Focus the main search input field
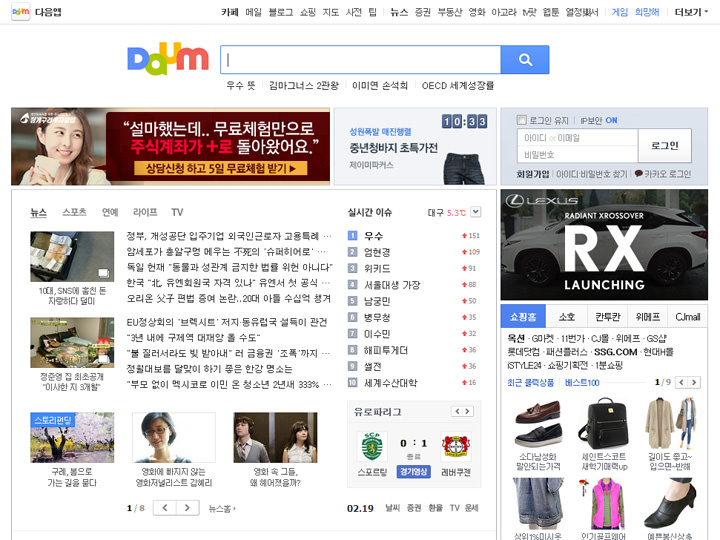Image resolution: width=720 pixels, height=540 pixels. pyautogui.click(x=360, y=60)
